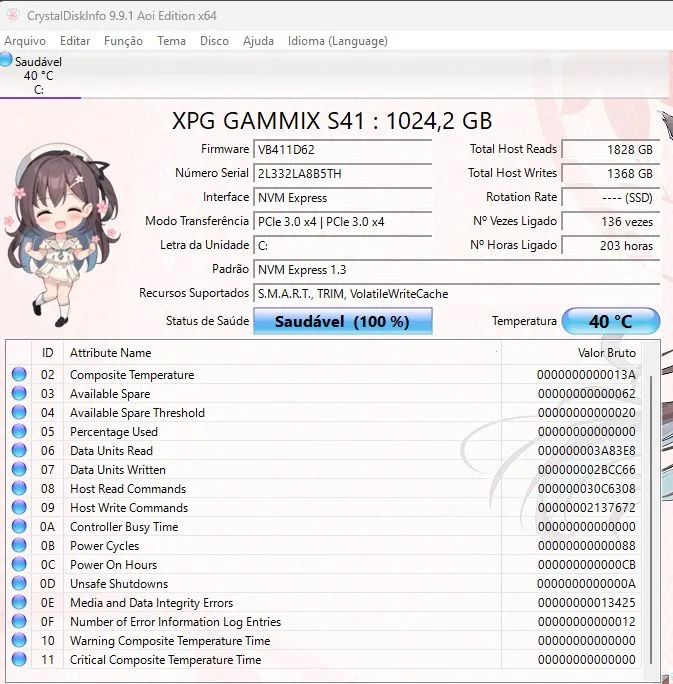Click the status orb for Data Units Read
This screenshot has height=684, width=673.
(x=19, y=450)
